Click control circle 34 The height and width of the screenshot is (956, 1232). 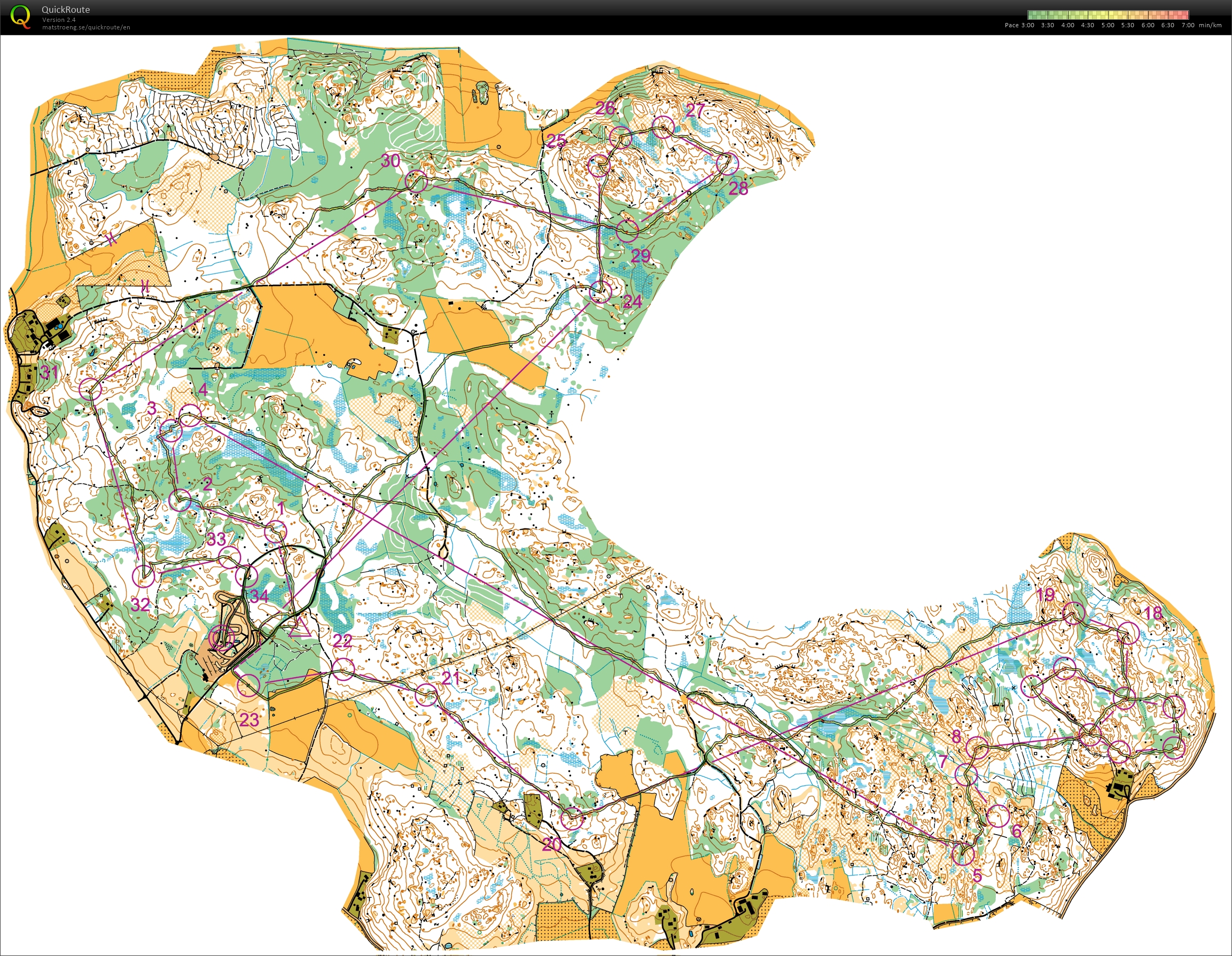[x=246, y=576]
